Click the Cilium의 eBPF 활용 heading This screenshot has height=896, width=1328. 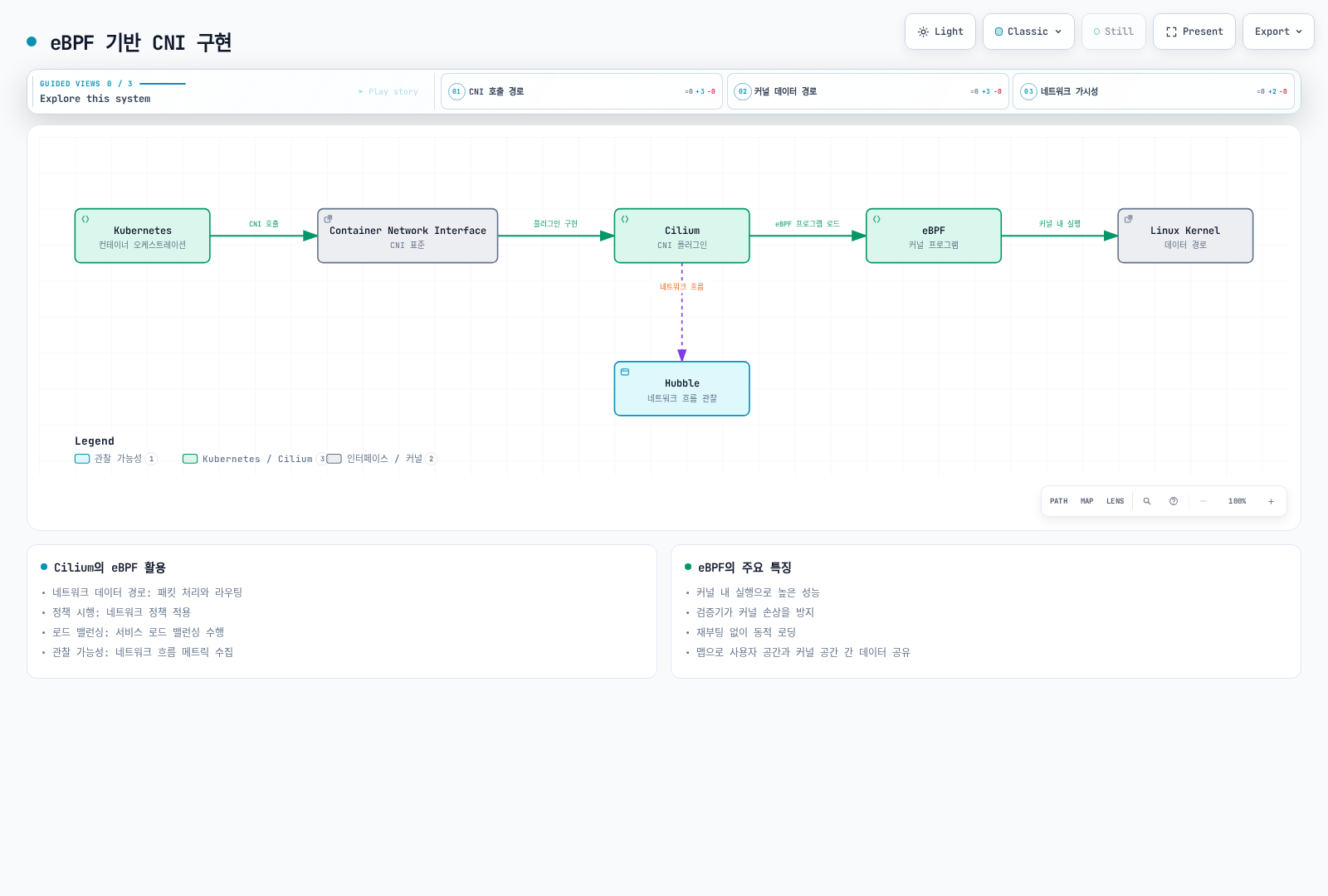point(110,567)
